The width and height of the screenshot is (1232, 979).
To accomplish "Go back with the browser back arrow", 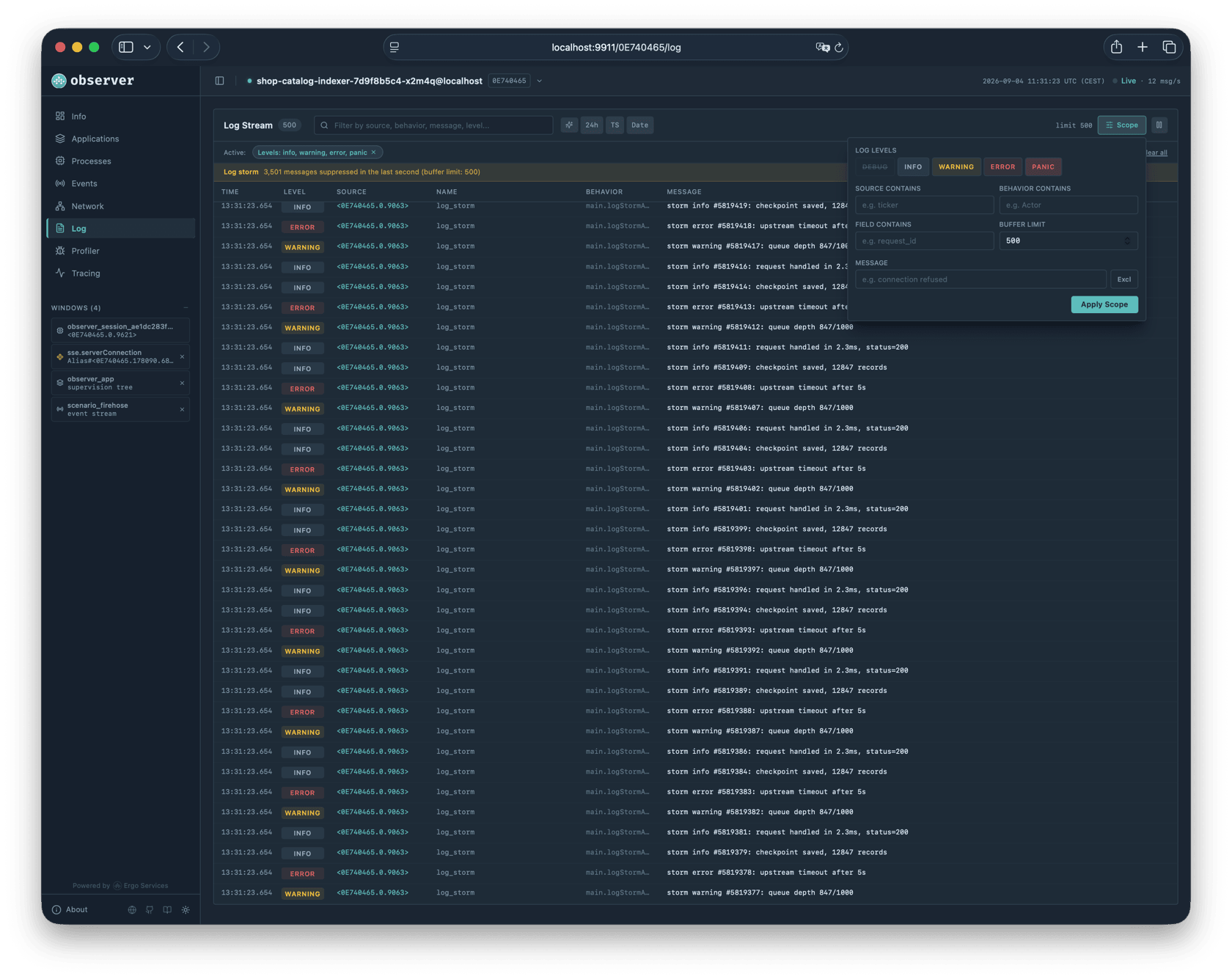I will point(180,47).
